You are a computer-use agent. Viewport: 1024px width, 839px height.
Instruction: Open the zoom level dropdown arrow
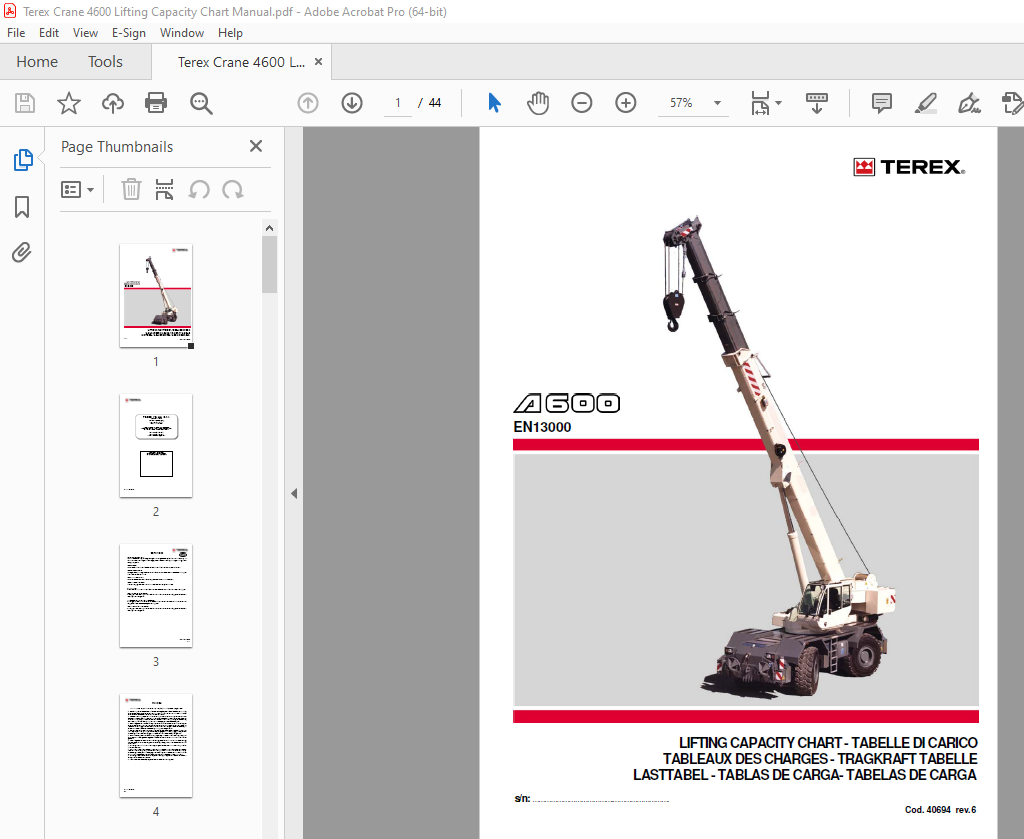717,103
